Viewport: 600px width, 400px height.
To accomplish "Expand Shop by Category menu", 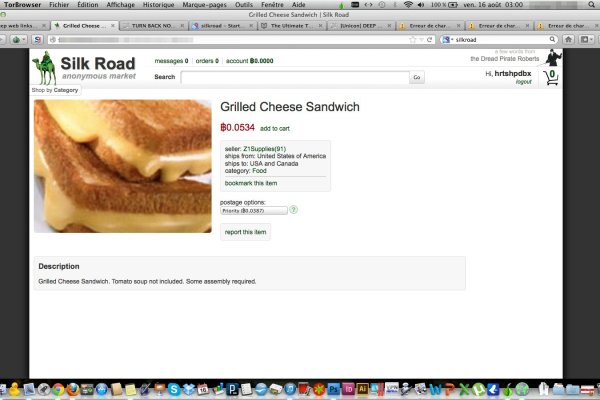I will pyautogui.click(x=55, y=90).
